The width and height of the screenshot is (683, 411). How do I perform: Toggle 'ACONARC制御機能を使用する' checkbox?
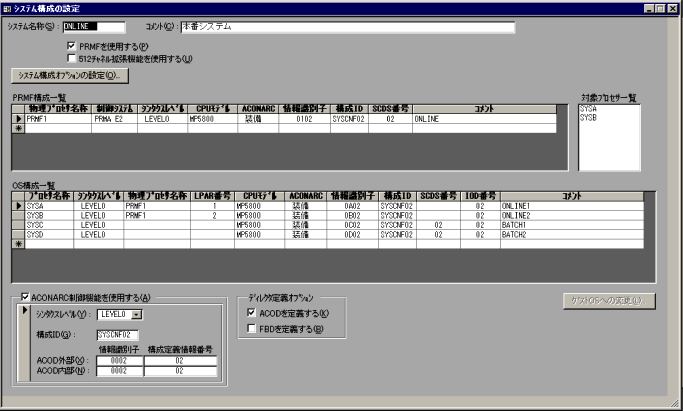(26, 297)
